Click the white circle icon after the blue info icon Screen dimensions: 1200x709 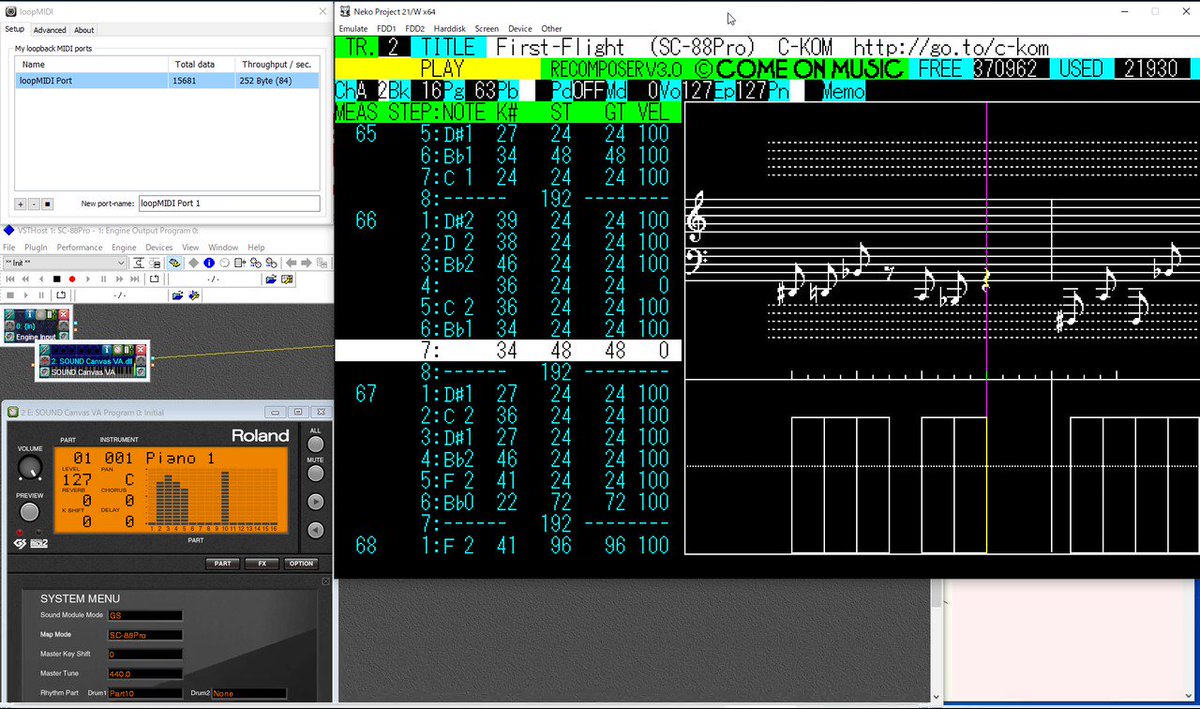click(x=225, y=263)
